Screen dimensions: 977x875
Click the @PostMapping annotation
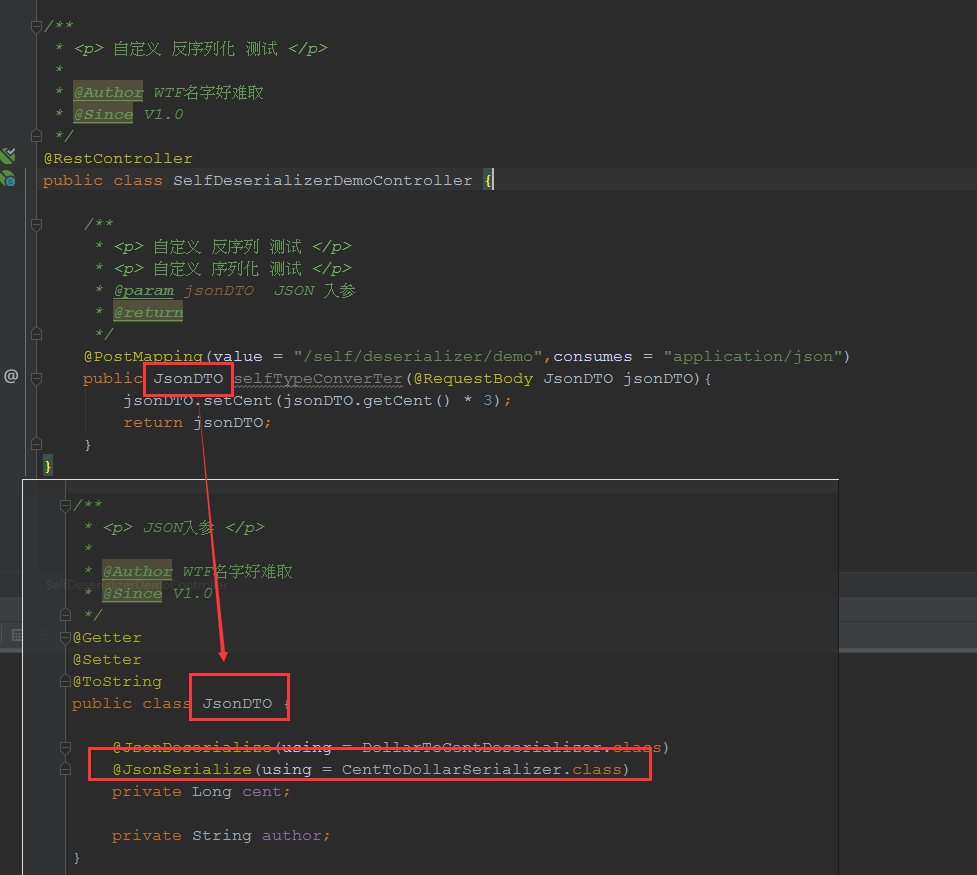[x=143, y=356]
